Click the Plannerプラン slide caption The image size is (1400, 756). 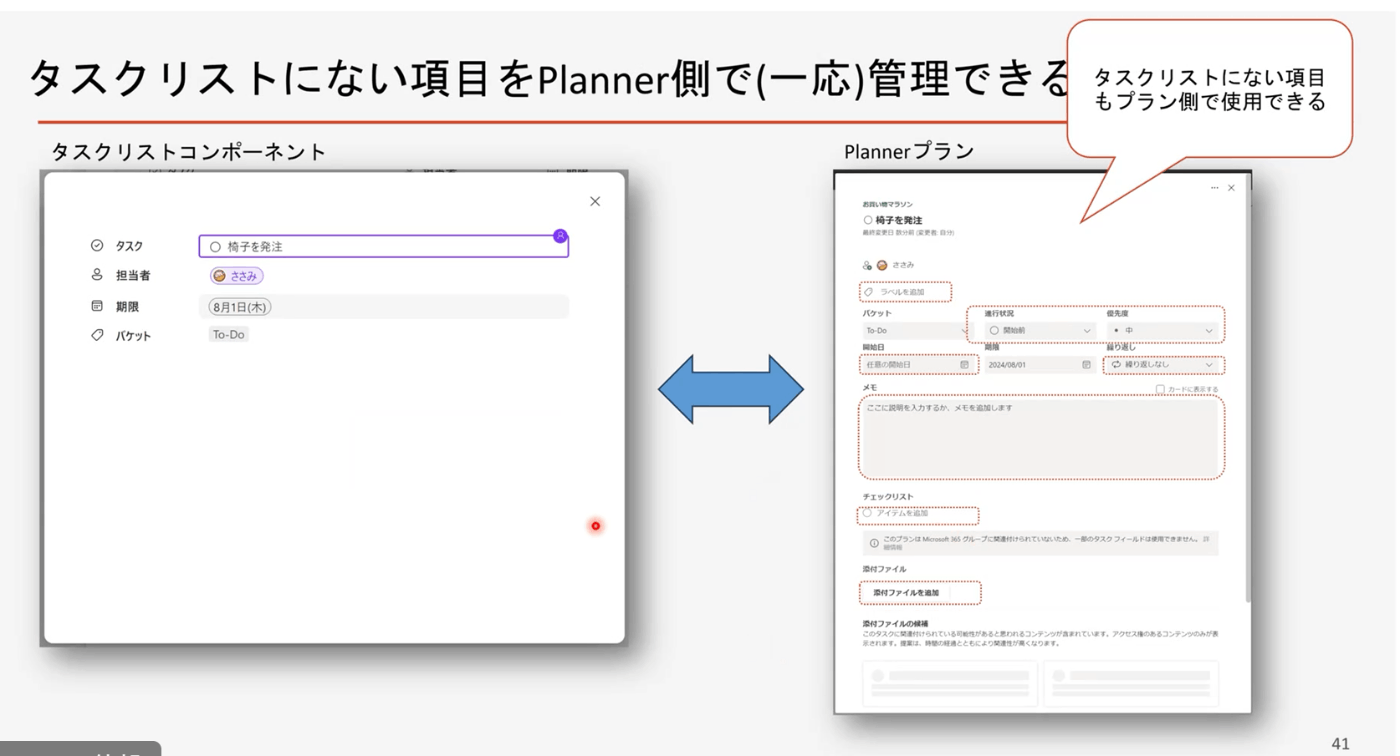tap(909, 152)
